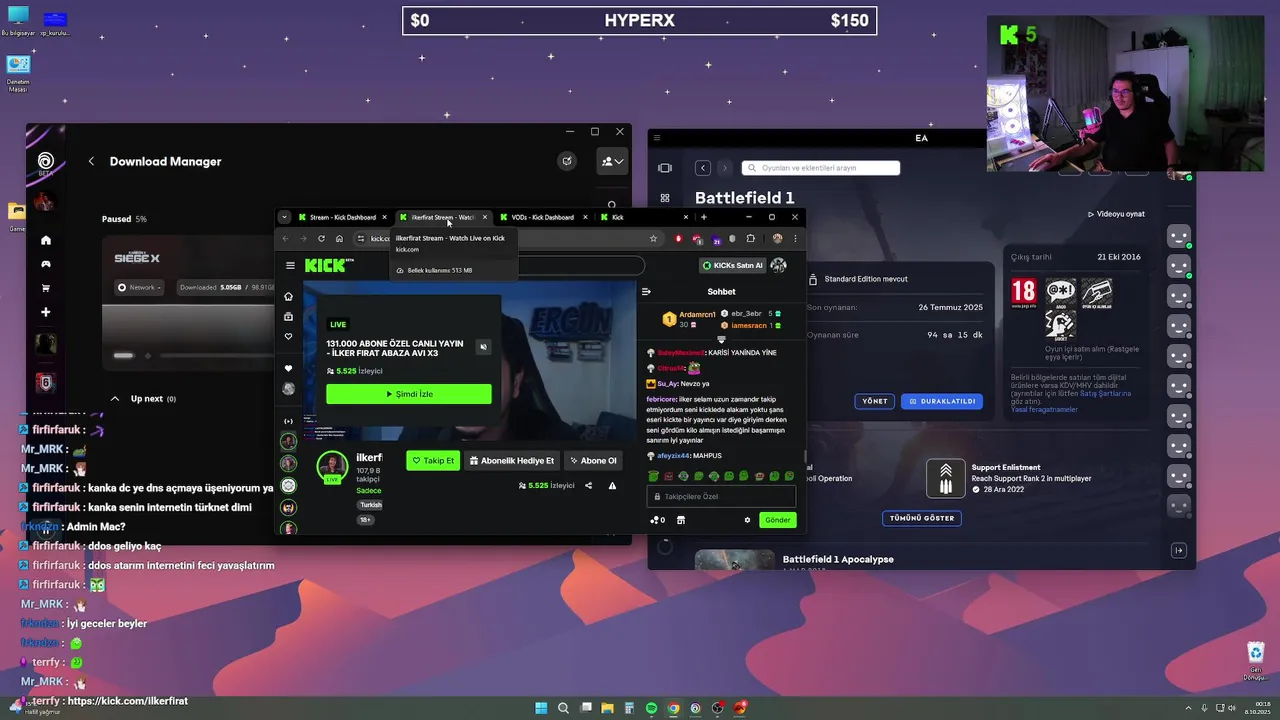Click the DURAKLATILDI button
The height and width of the screenshot is (720, 1280).
pos(941,401)
